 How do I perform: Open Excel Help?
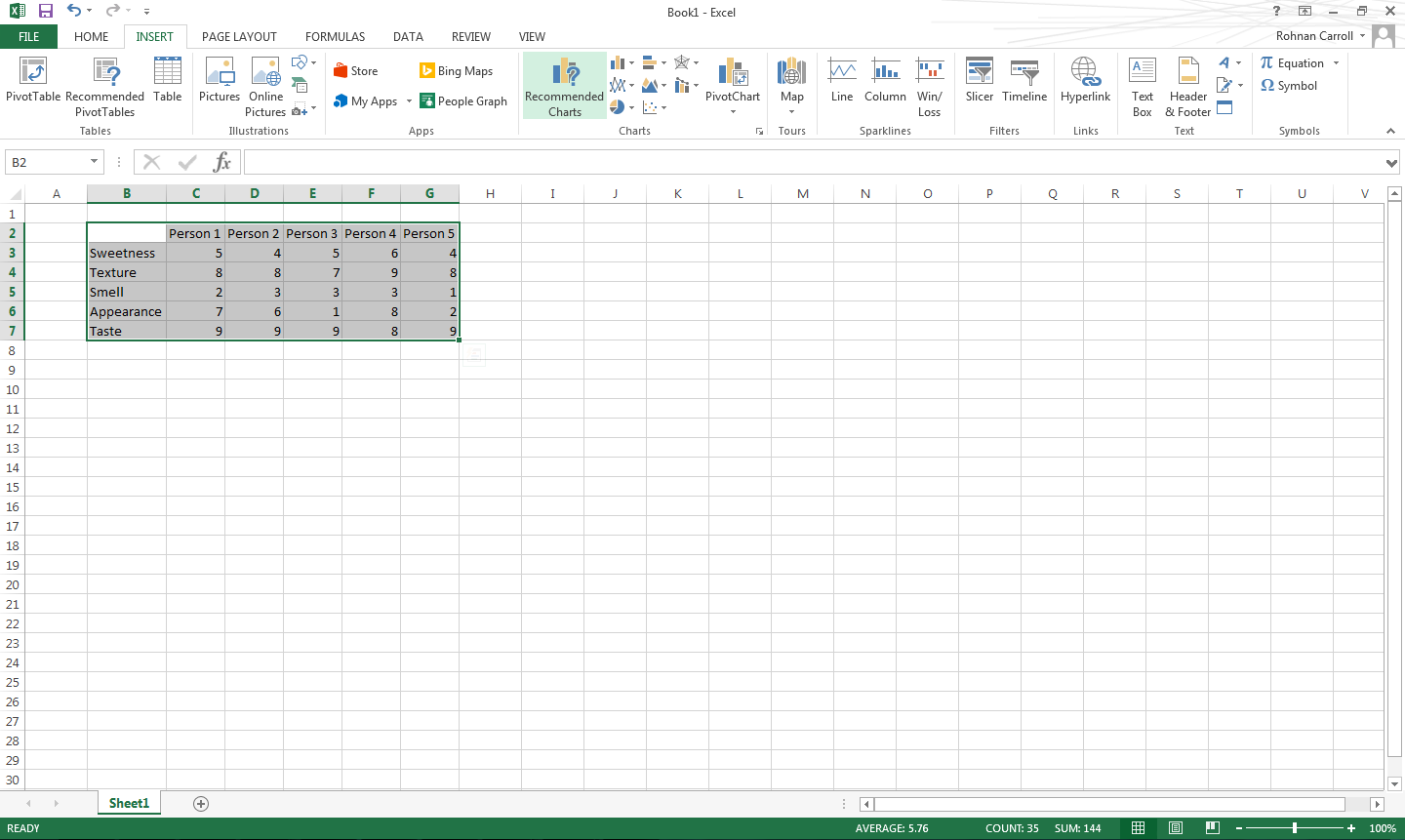point(1276,12)
